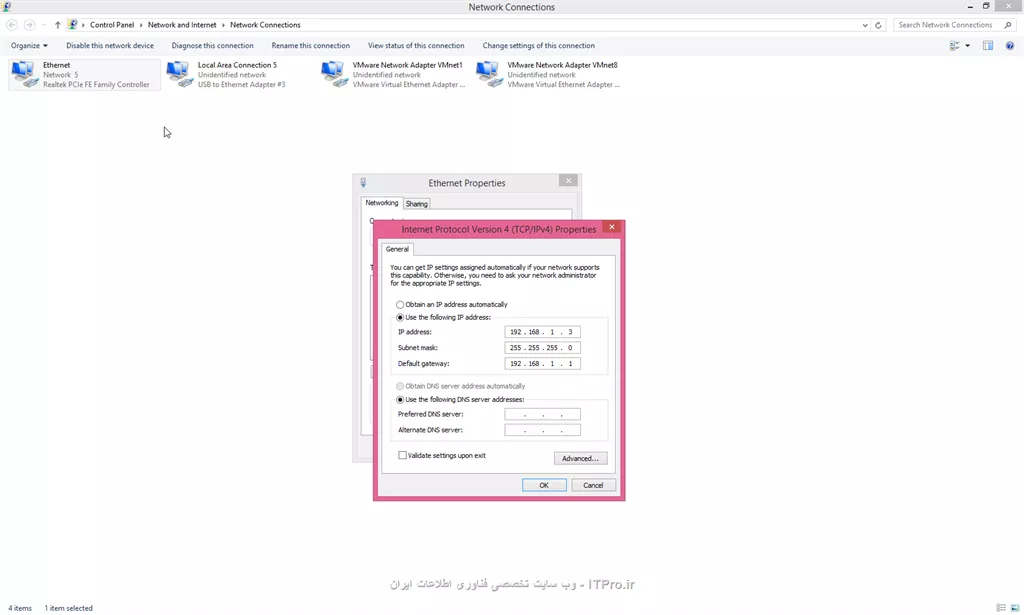Open the help question mark icon

(1010, 45)
